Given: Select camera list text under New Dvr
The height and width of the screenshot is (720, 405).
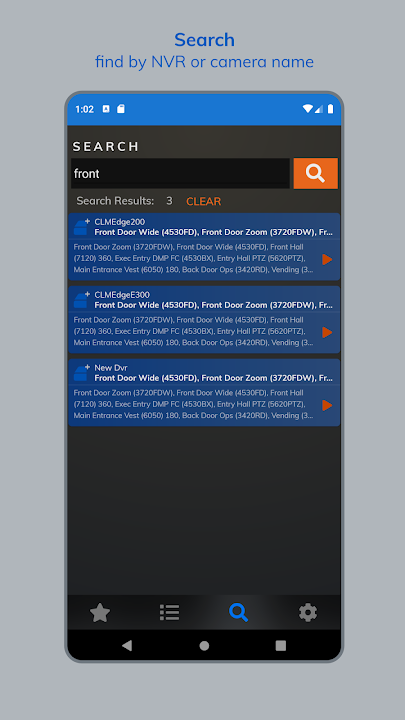Looking at the screenshot, I should click(194, 404).
